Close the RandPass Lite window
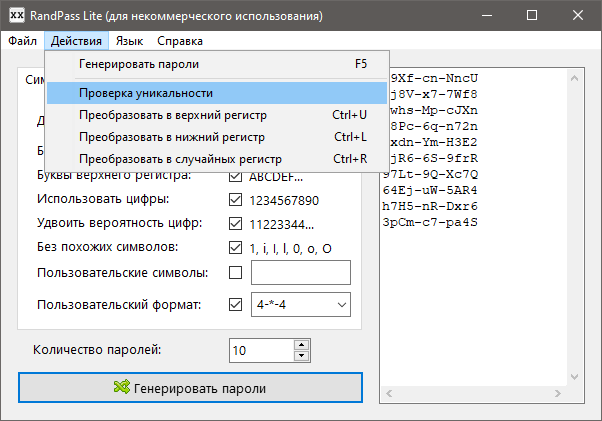Viewport: 602px width, 421px height. 578,15
